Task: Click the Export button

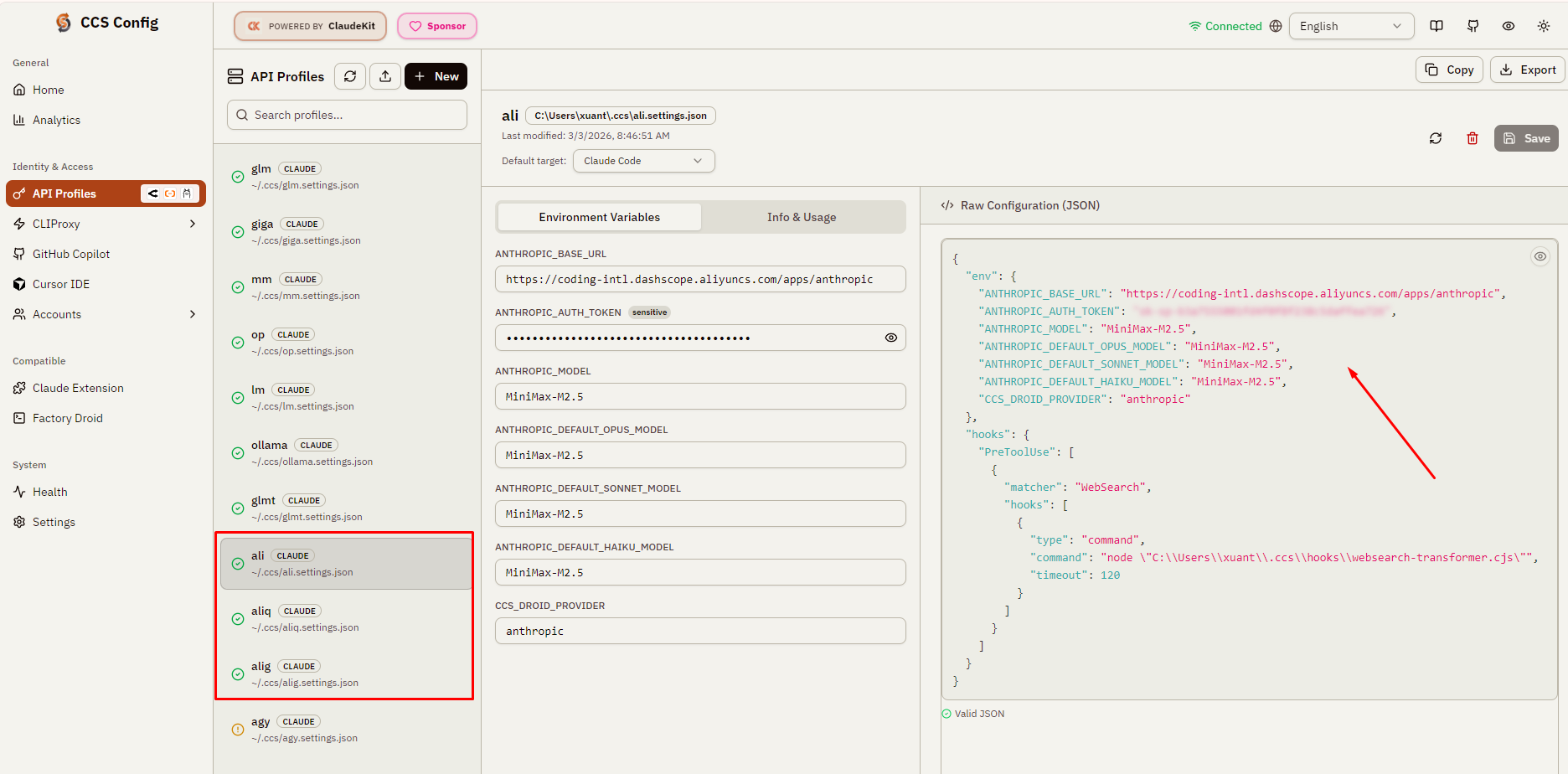Action: [x=1528, y=70]
